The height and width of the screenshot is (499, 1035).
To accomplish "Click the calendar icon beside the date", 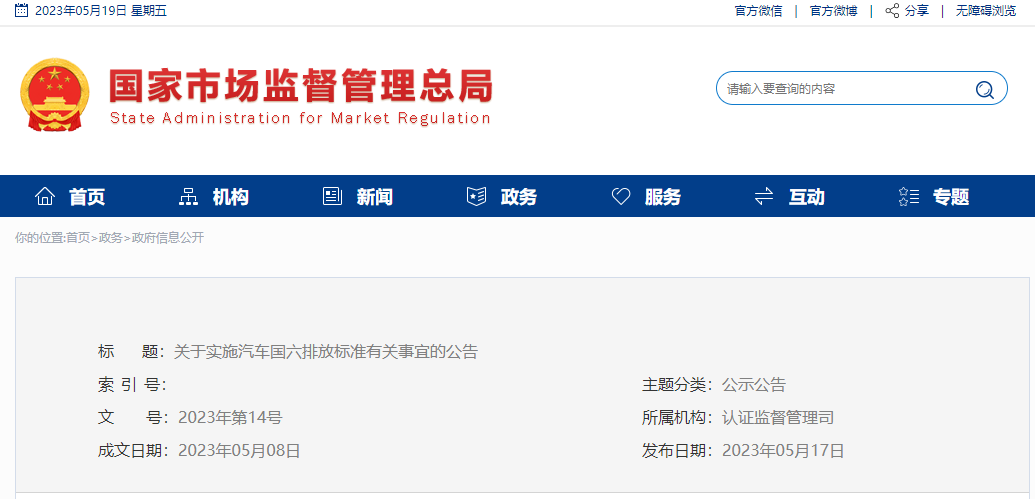I will [21, 10].
